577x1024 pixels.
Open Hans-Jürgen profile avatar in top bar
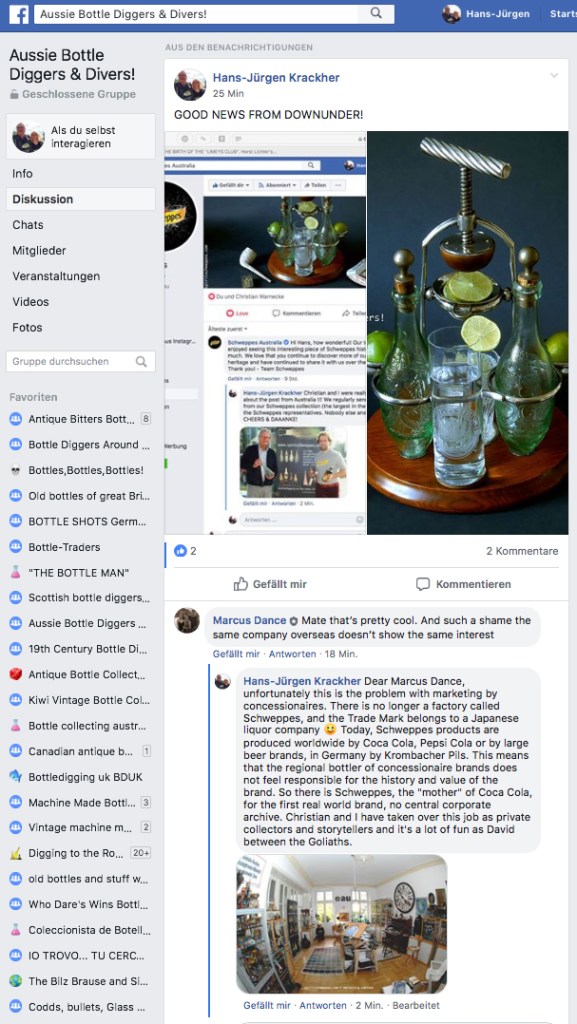[451, 14]
